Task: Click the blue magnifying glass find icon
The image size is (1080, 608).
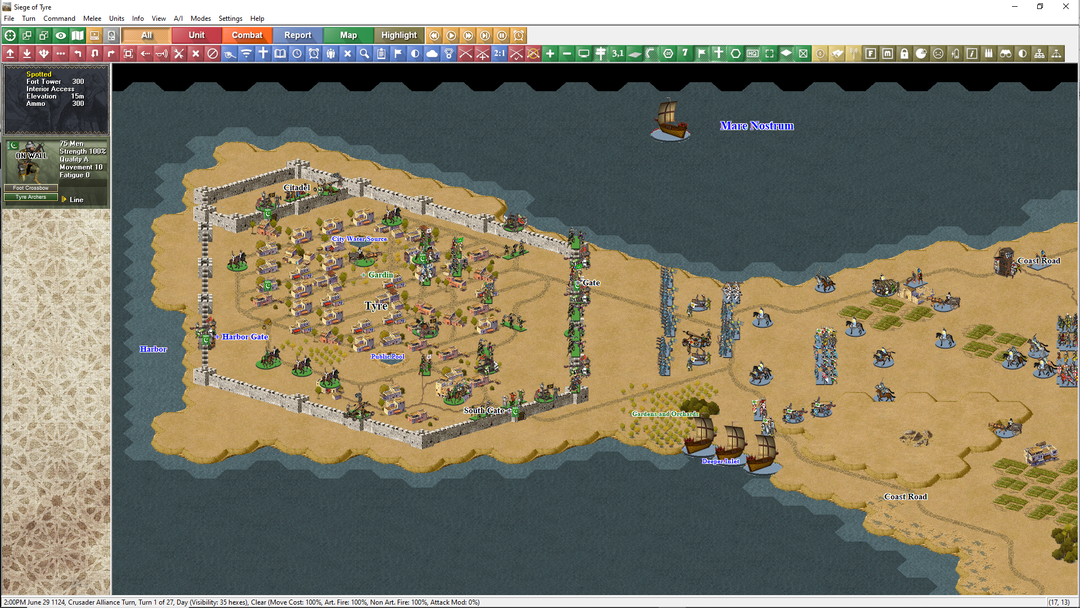Action: point(364,53)
